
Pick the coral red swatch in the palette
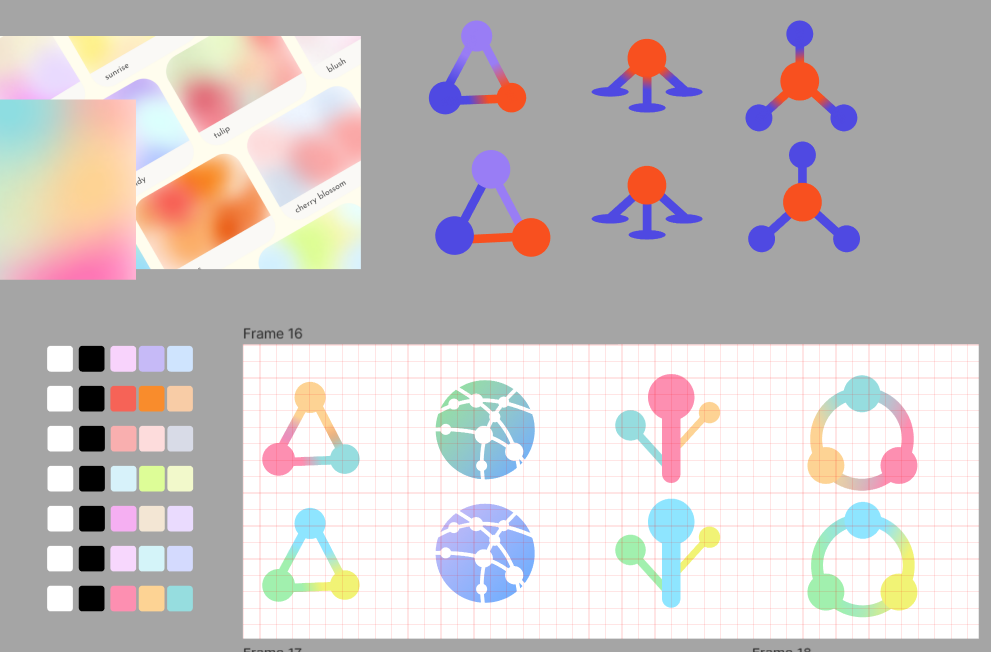(123, 399)
